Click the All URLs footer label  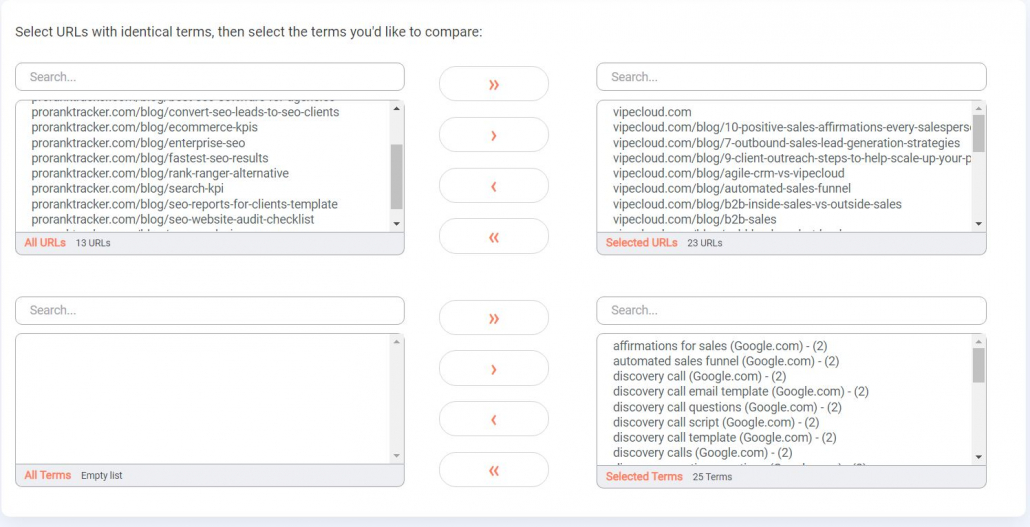[45, 242]
